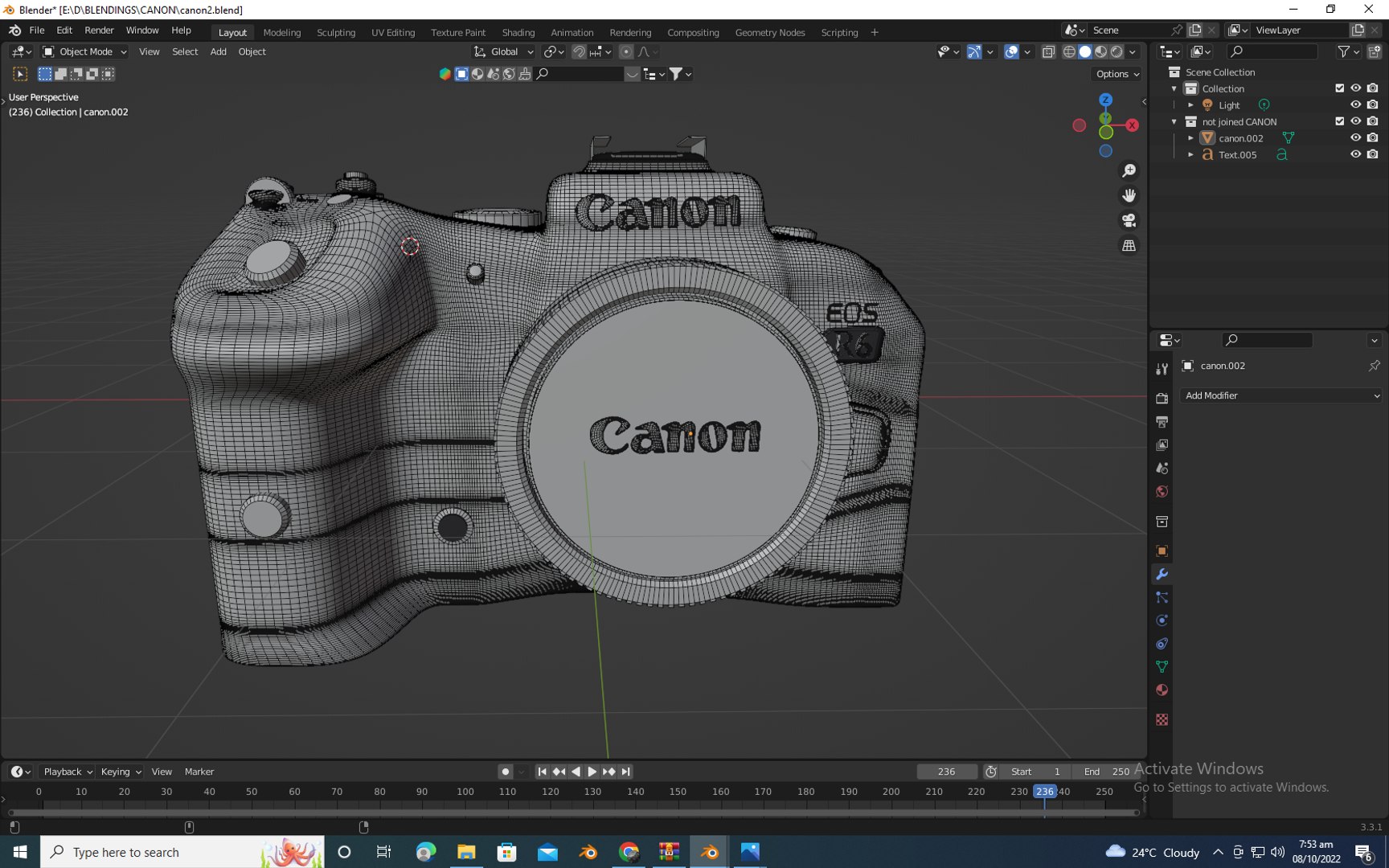Toggle auto keying record button

[505, 772]
